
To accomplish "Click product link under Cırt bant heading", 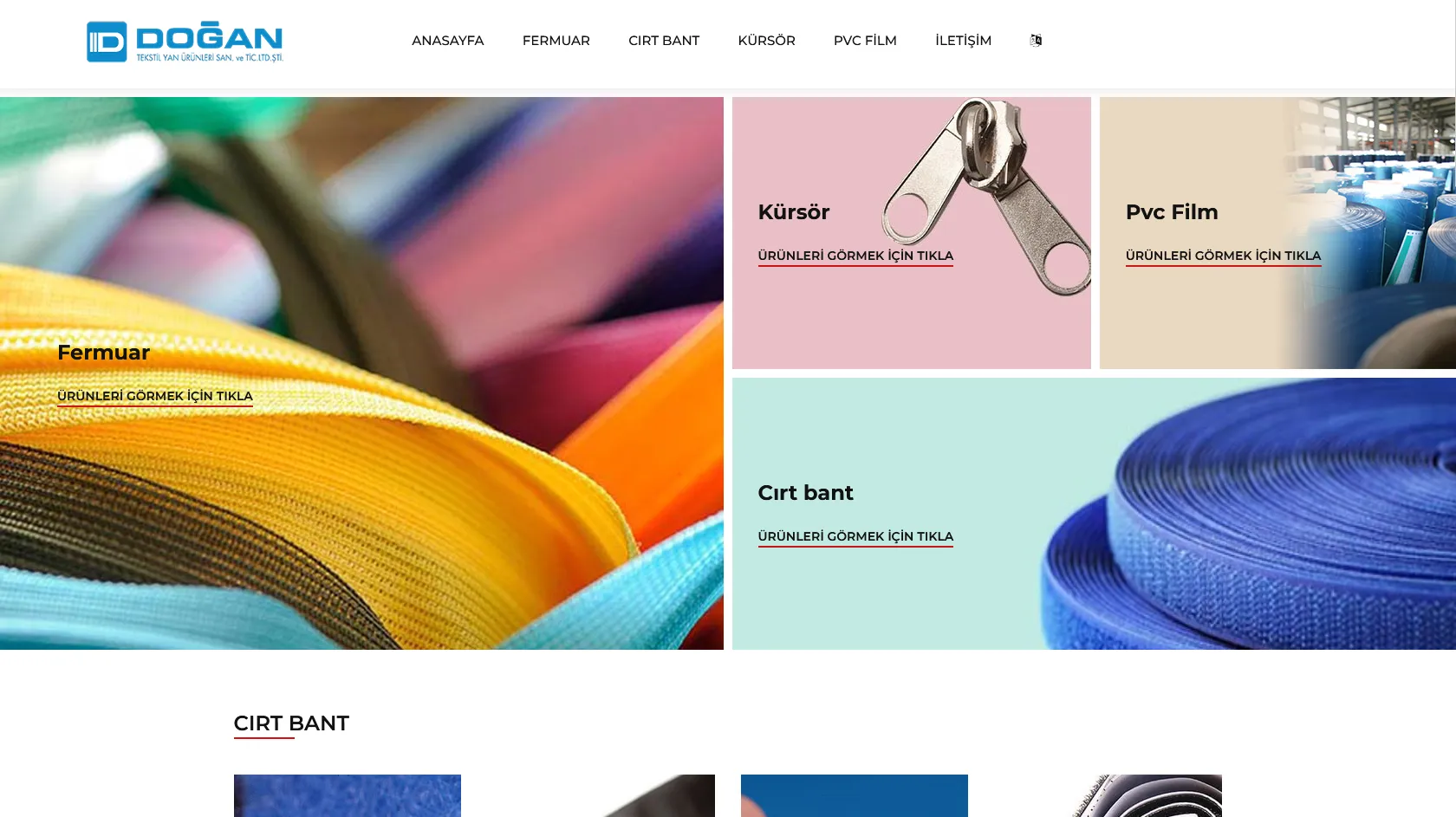I will [x=855, y=536].
